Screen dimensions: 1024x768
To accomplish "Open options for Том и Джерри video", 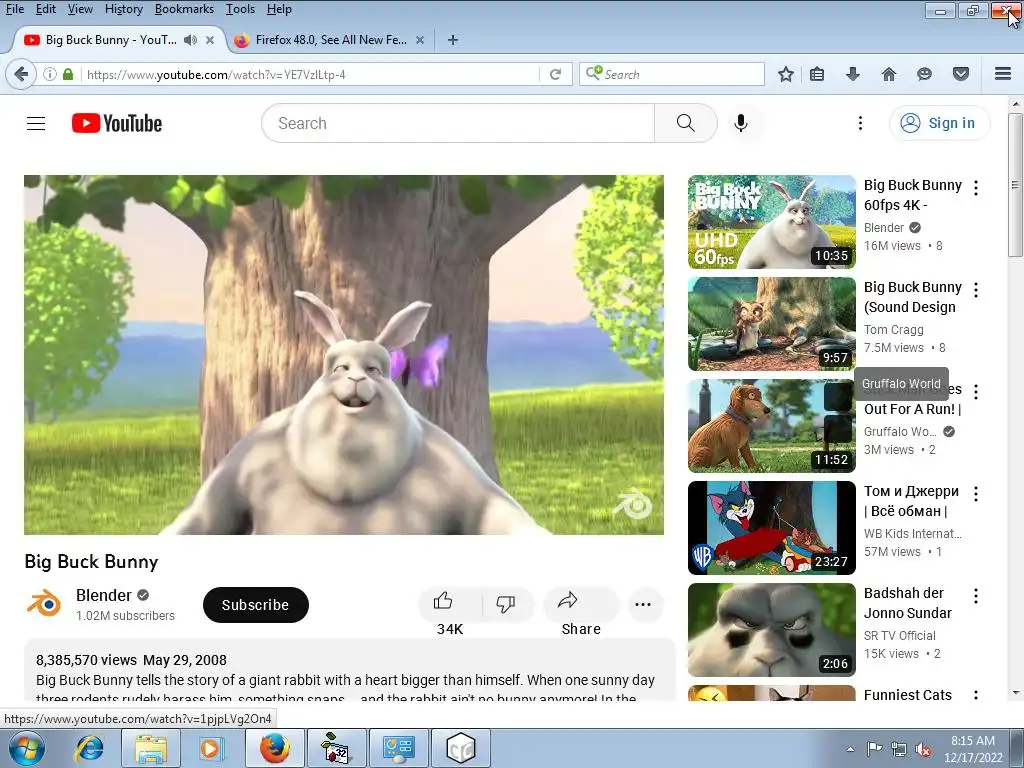I will tap(976, 494).
